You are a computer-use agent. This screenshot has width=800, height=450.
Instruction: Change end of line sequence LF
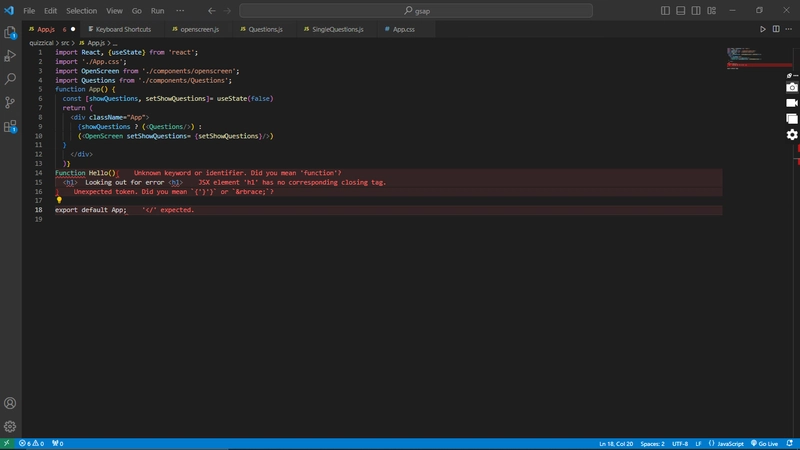tap(698, 443)
